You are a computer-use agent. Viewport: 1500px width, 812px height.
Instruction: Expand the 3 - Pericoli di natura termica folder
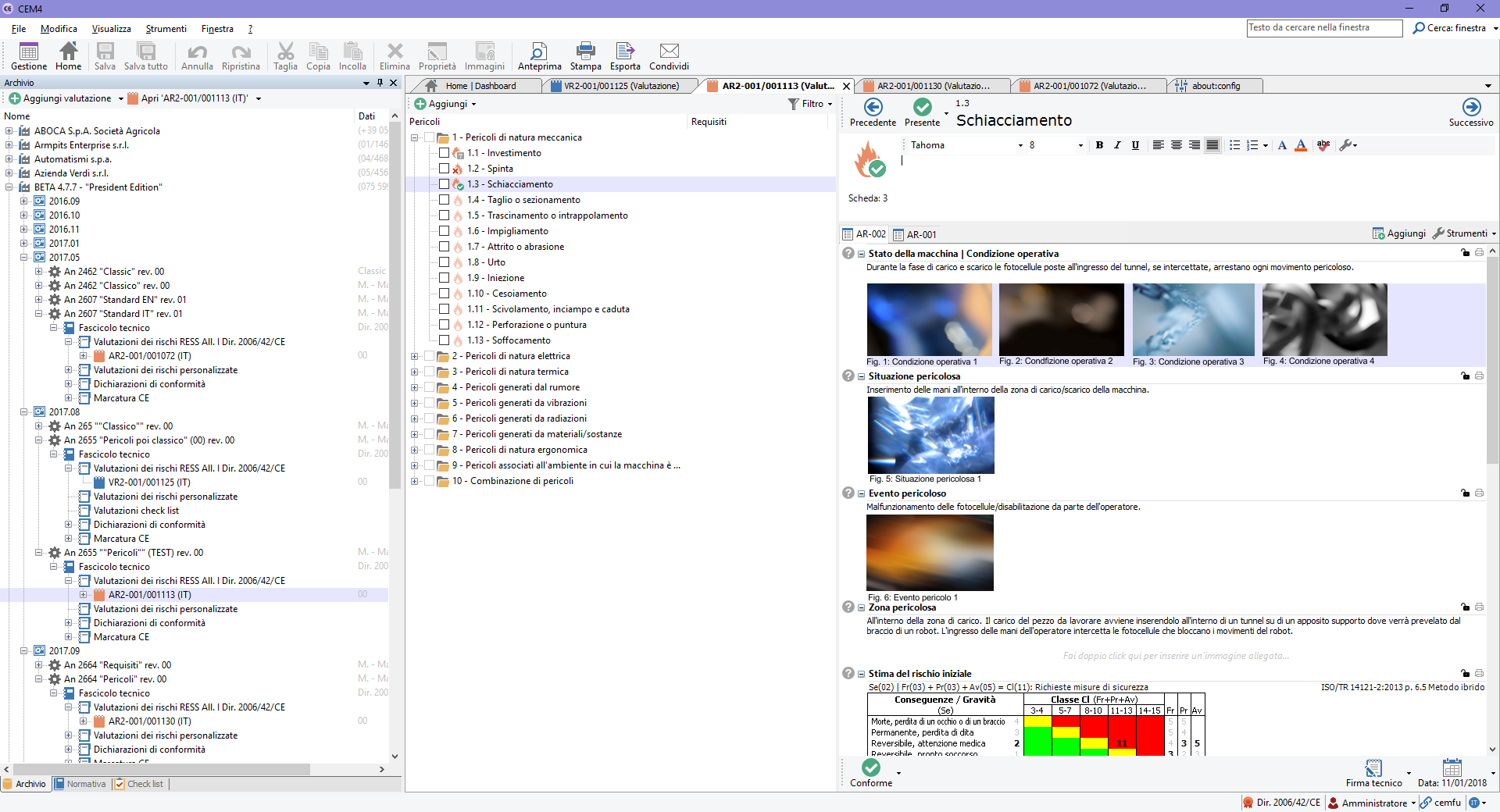tap(415, 372)
